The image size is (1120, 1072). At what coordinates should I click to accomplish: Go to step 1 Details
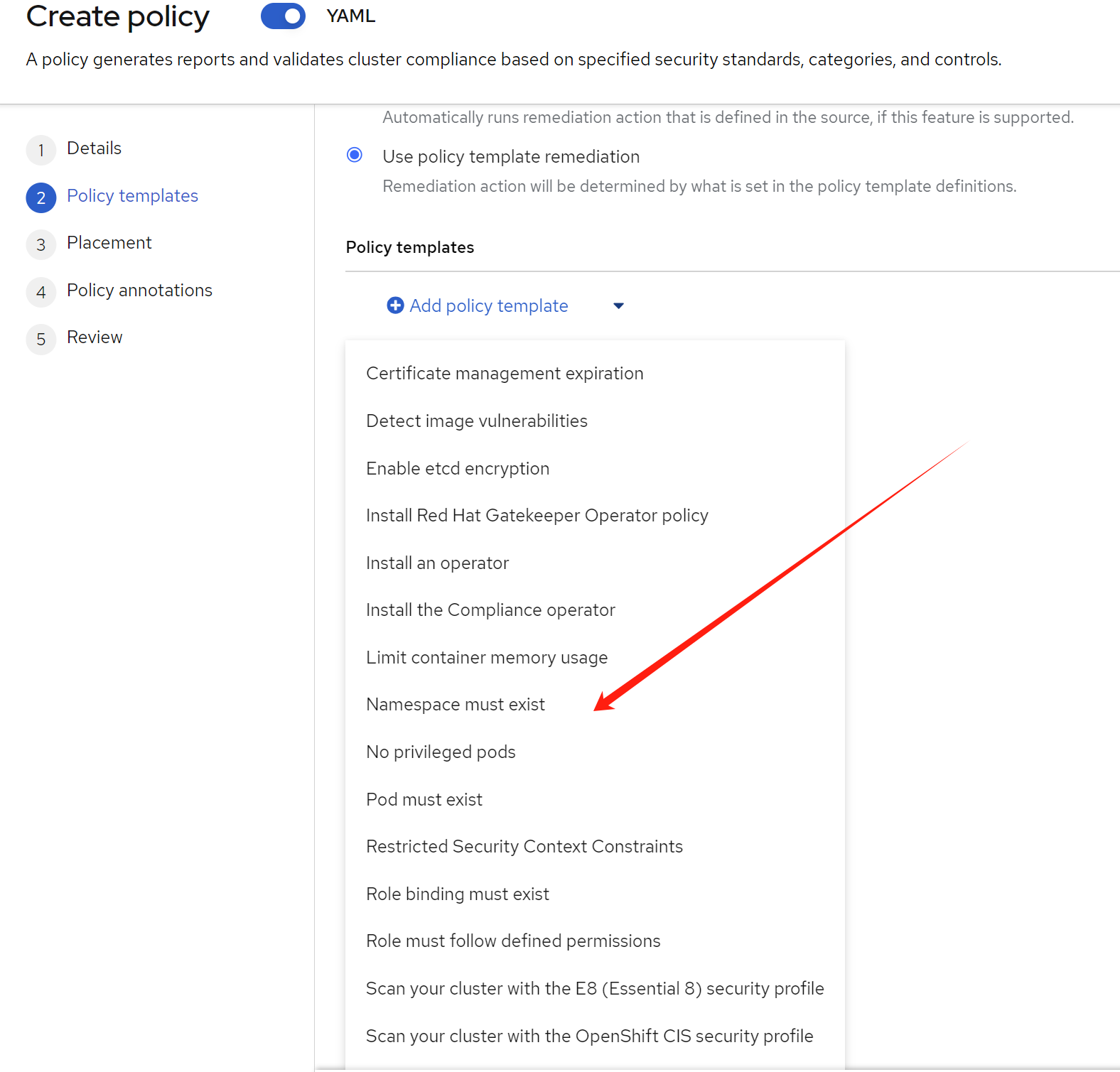coord(94,148)
